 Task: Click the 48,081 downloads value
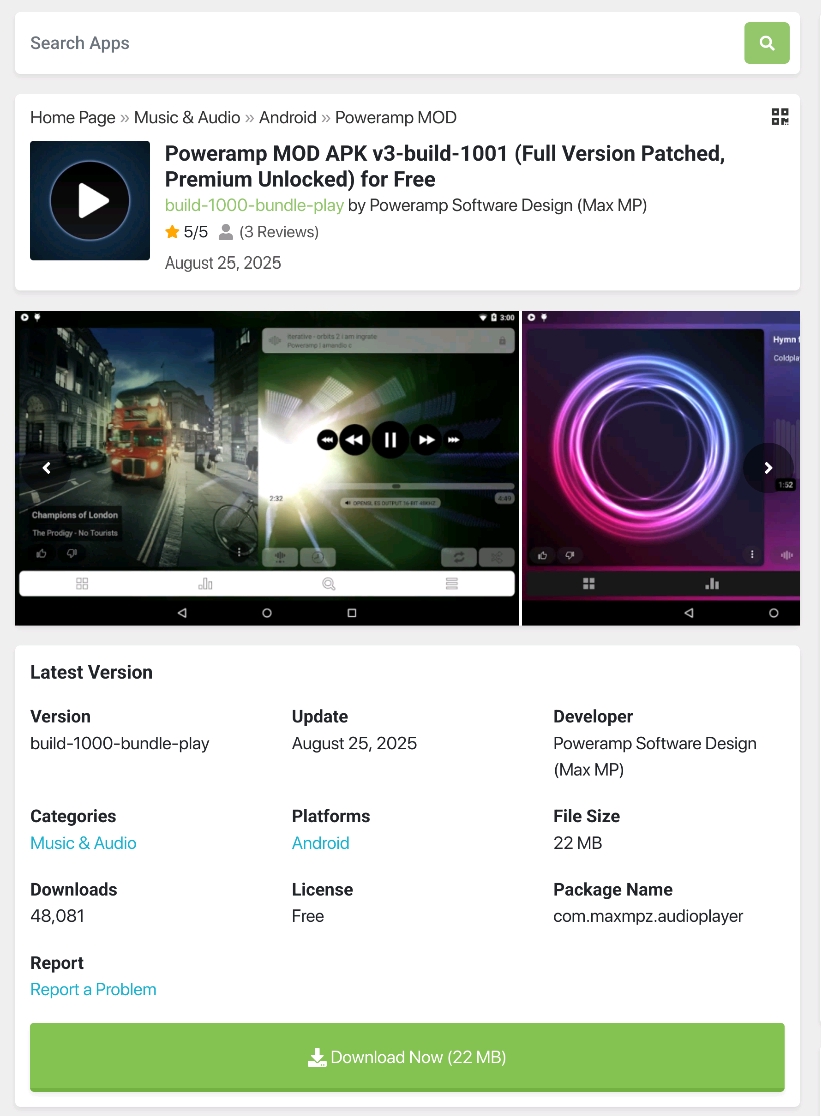tap(57, 916)
